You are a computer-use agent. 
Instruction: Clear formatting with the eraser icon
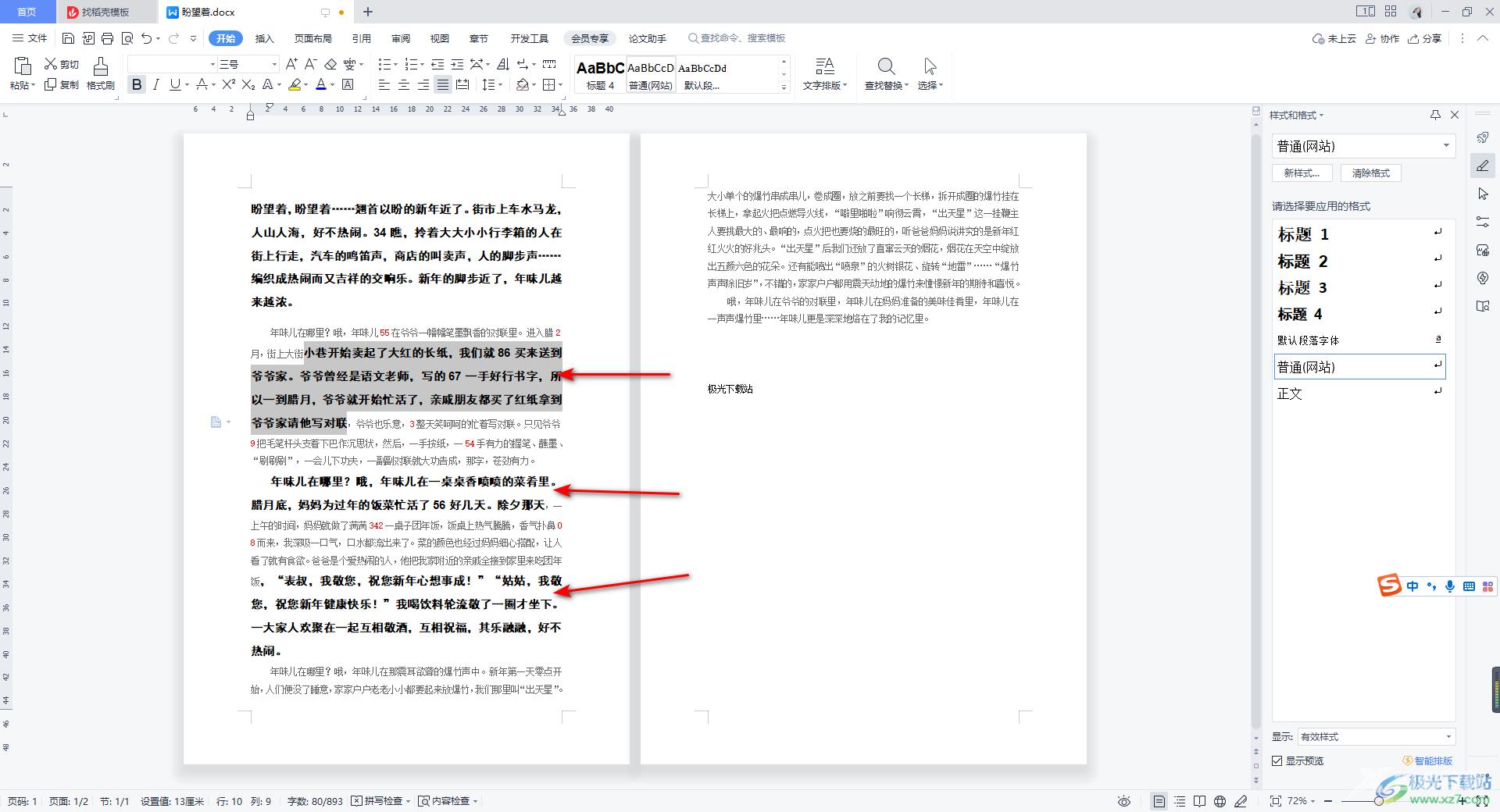(x=330, y=64)
